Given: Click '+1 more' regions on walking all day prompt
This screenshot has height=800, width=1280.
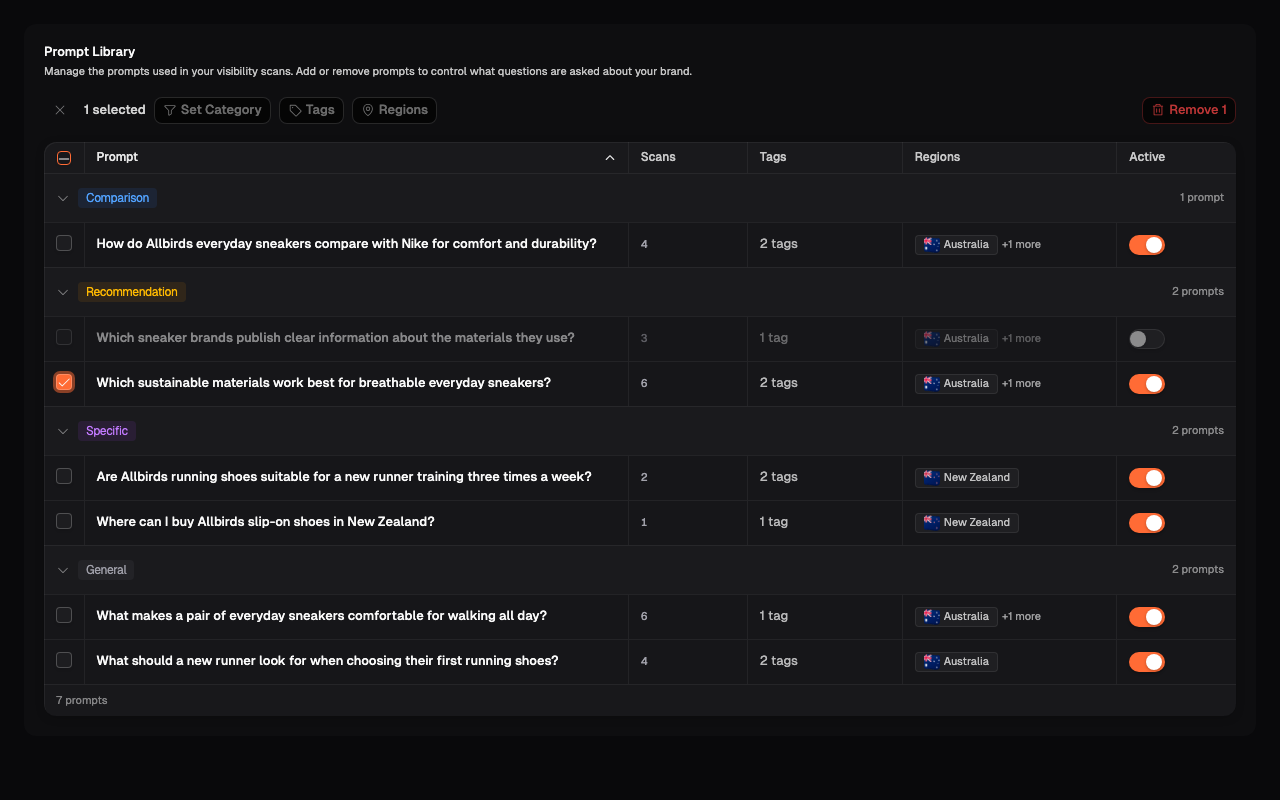Looking at the screenshot, I should click(x=1021, y=617).
